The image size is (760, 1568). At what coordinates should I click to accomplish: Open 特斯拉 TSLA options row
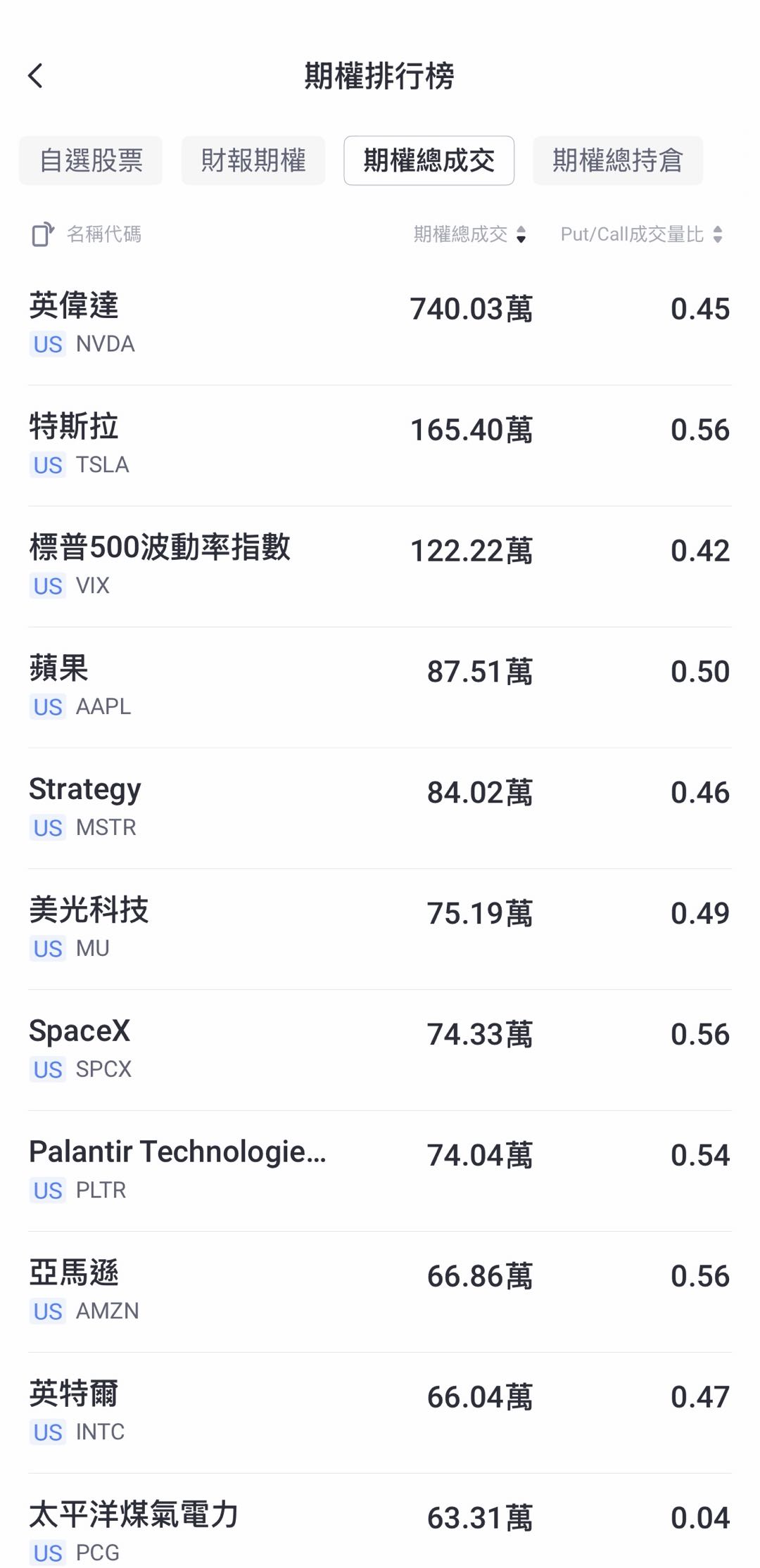[380, 445]
